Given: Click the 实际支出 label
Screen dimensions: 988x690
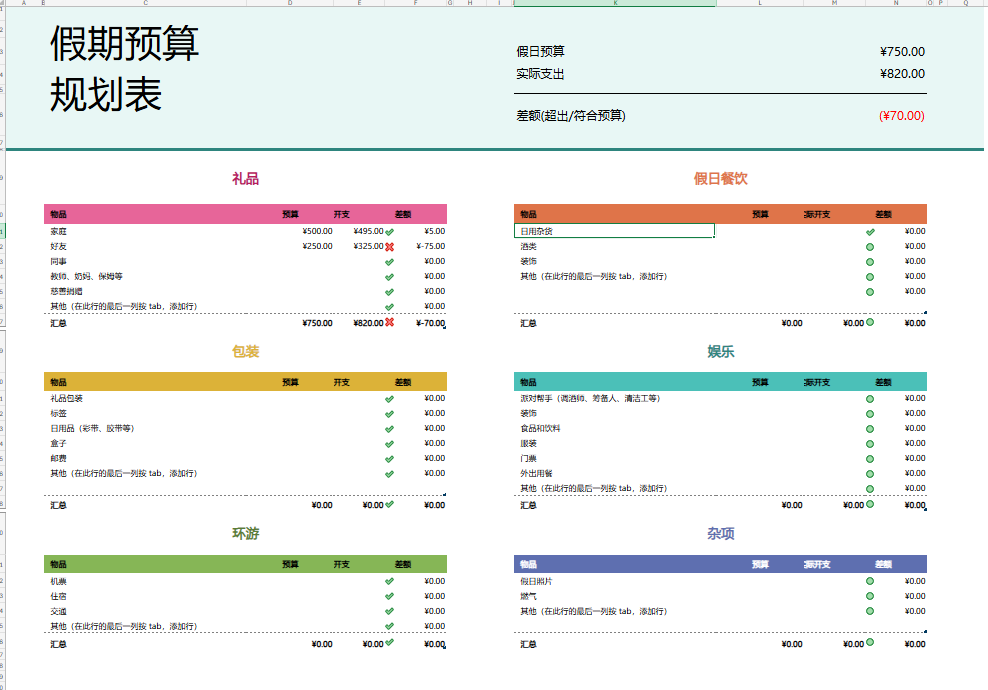Looking at the screenshot, I should 540,74.
